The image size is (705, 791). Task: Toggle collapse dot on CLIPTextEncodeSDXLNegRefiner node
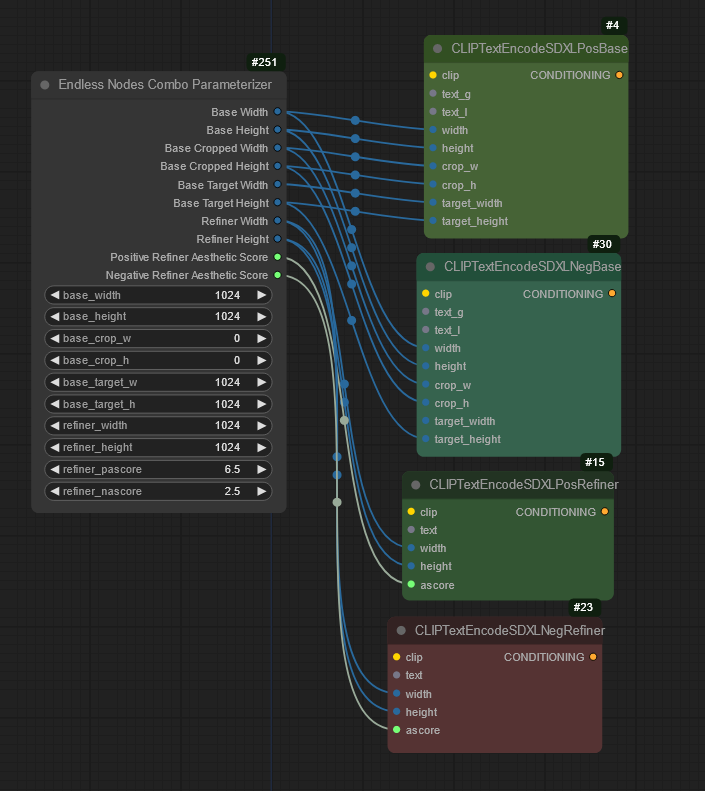pos(401,631)
